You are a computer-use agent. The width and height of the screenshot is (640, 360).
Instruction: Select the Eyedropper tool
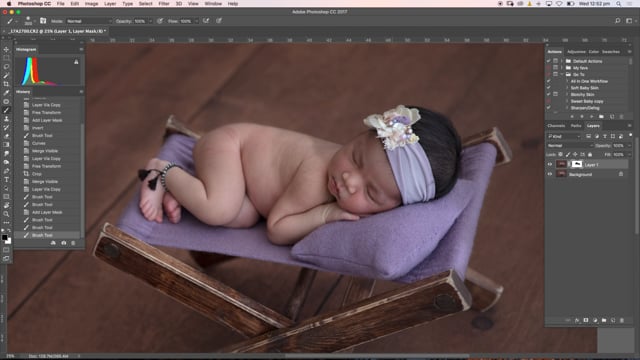[x=6, y=93]
